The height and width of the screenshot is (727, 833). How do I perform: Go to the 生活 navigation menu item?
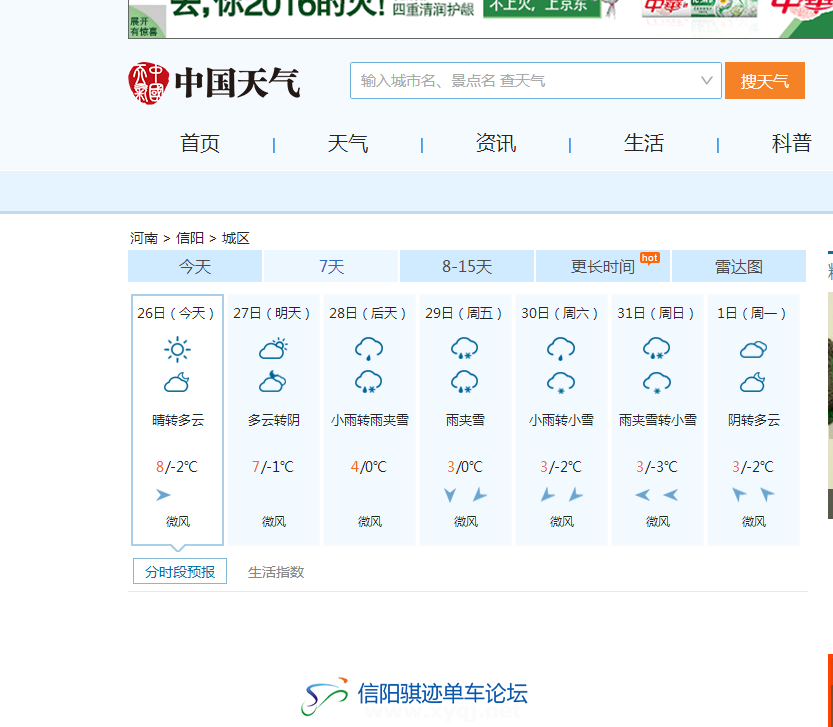click(x=643, y=144)
